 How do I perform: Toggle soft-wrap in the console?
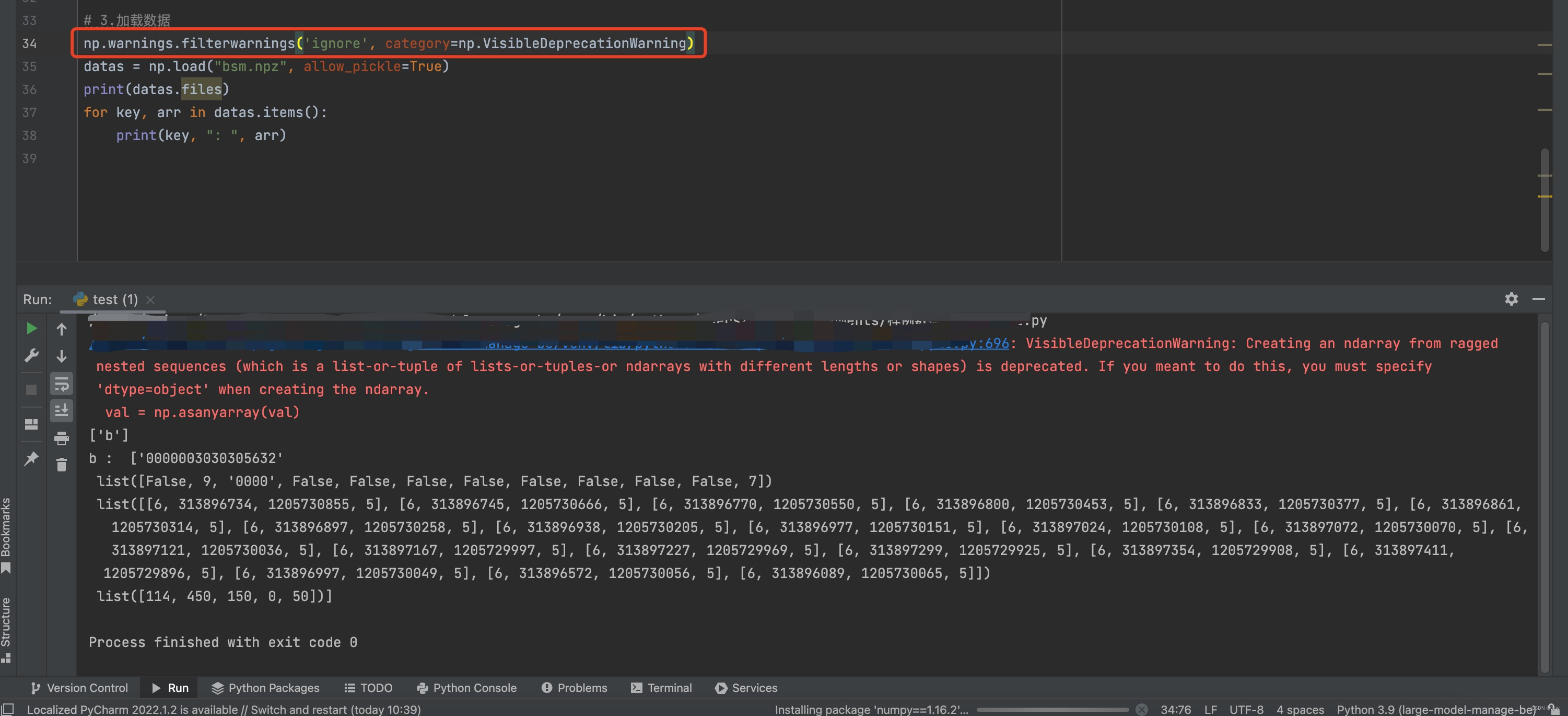pyautogui.click(x=62, y=384)
